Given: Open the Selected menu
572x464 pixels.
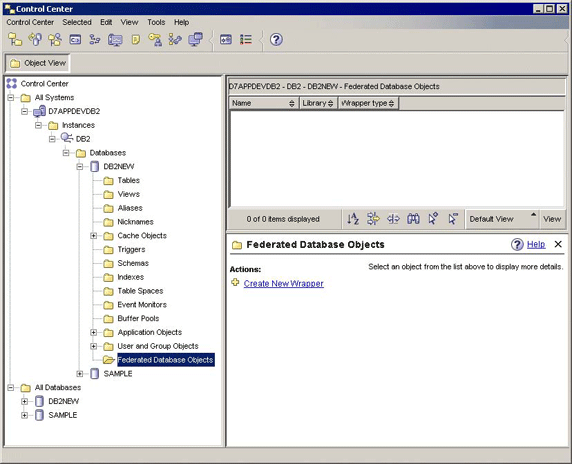Looking at the screenshot, I should point(77,22).
